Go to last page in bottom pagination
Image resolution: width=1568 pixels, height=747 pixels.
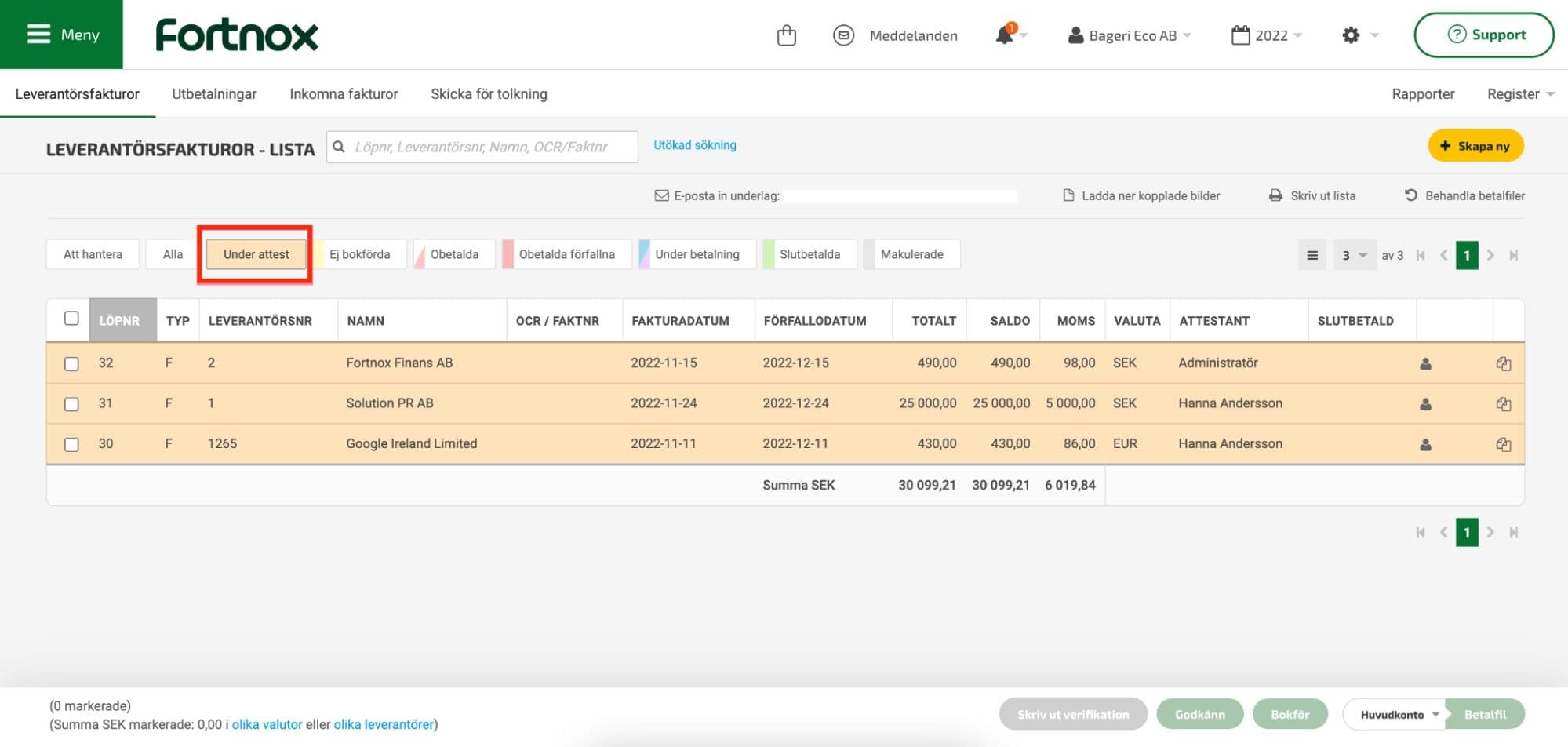pos(1514,532)
